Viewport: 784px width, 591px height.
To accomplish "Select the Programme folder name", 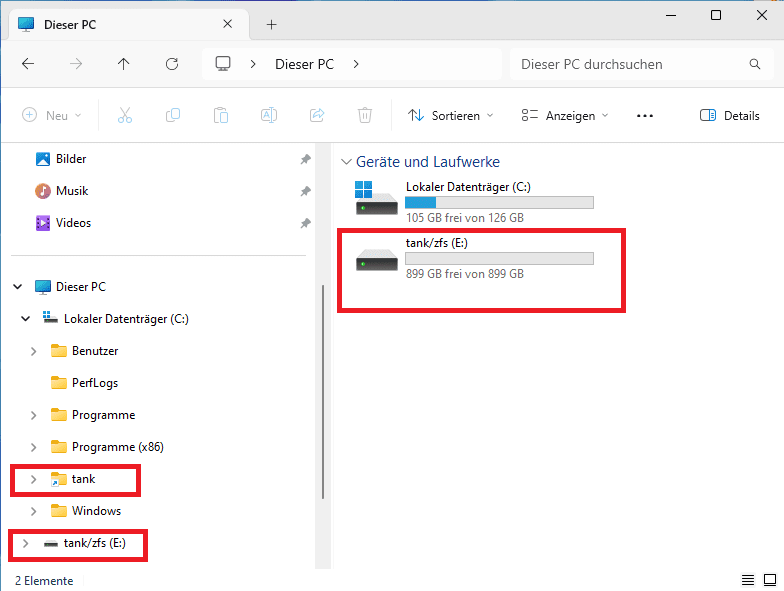I will point(104,415).
